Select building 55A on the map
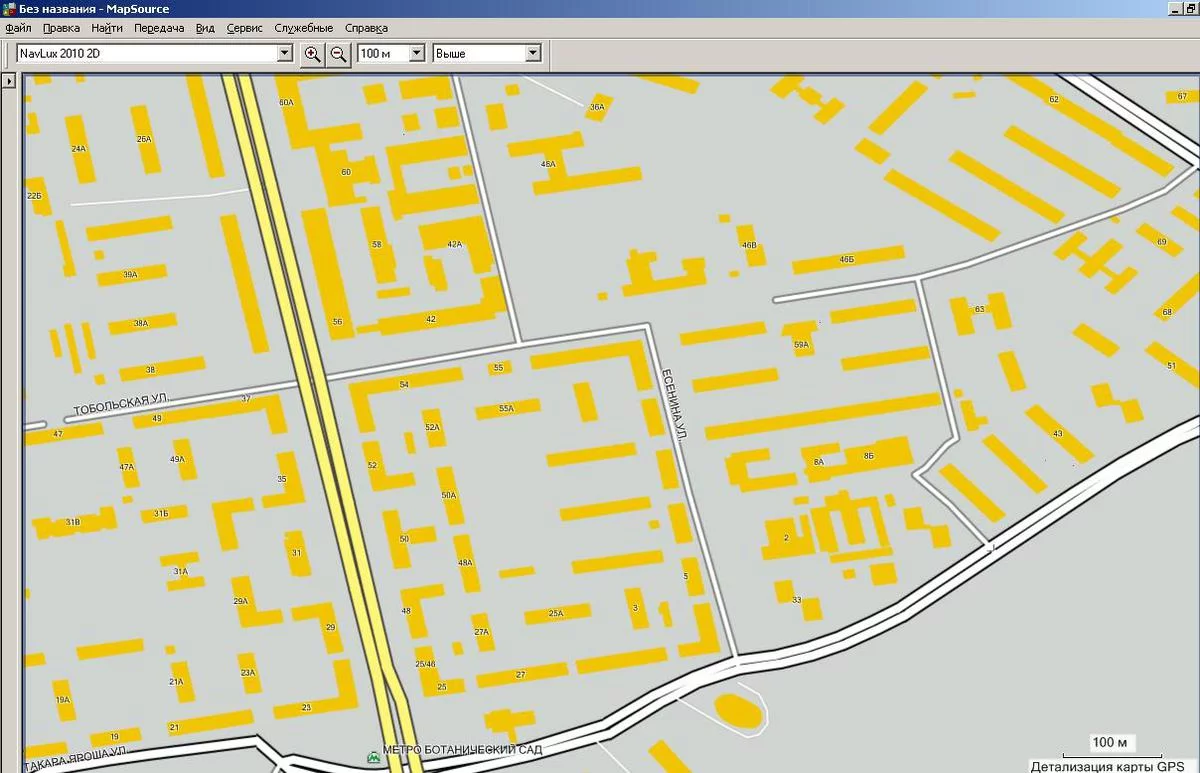The image size is (1200, 773). (x=506, y=408)
